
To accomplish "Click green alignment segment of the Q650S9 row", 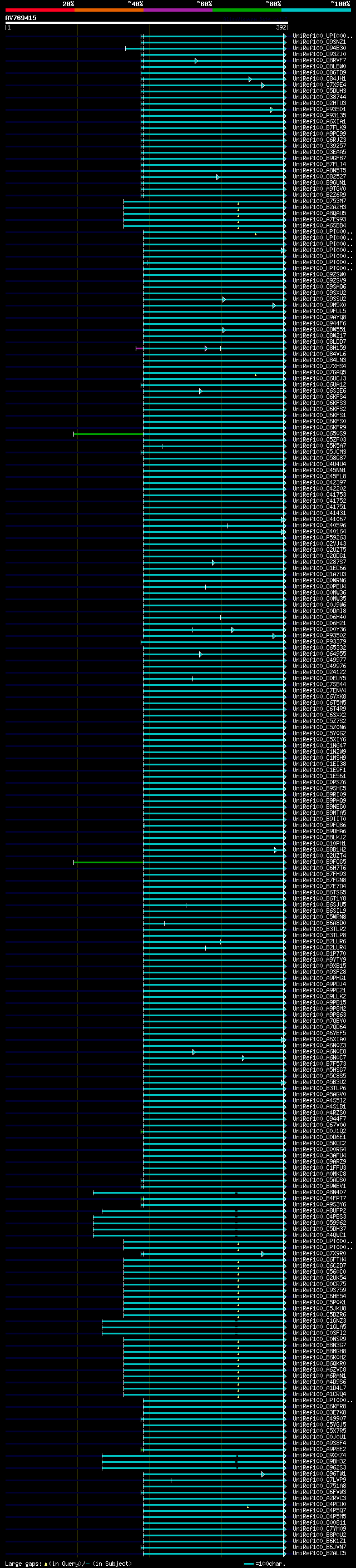I will [108, 434].
